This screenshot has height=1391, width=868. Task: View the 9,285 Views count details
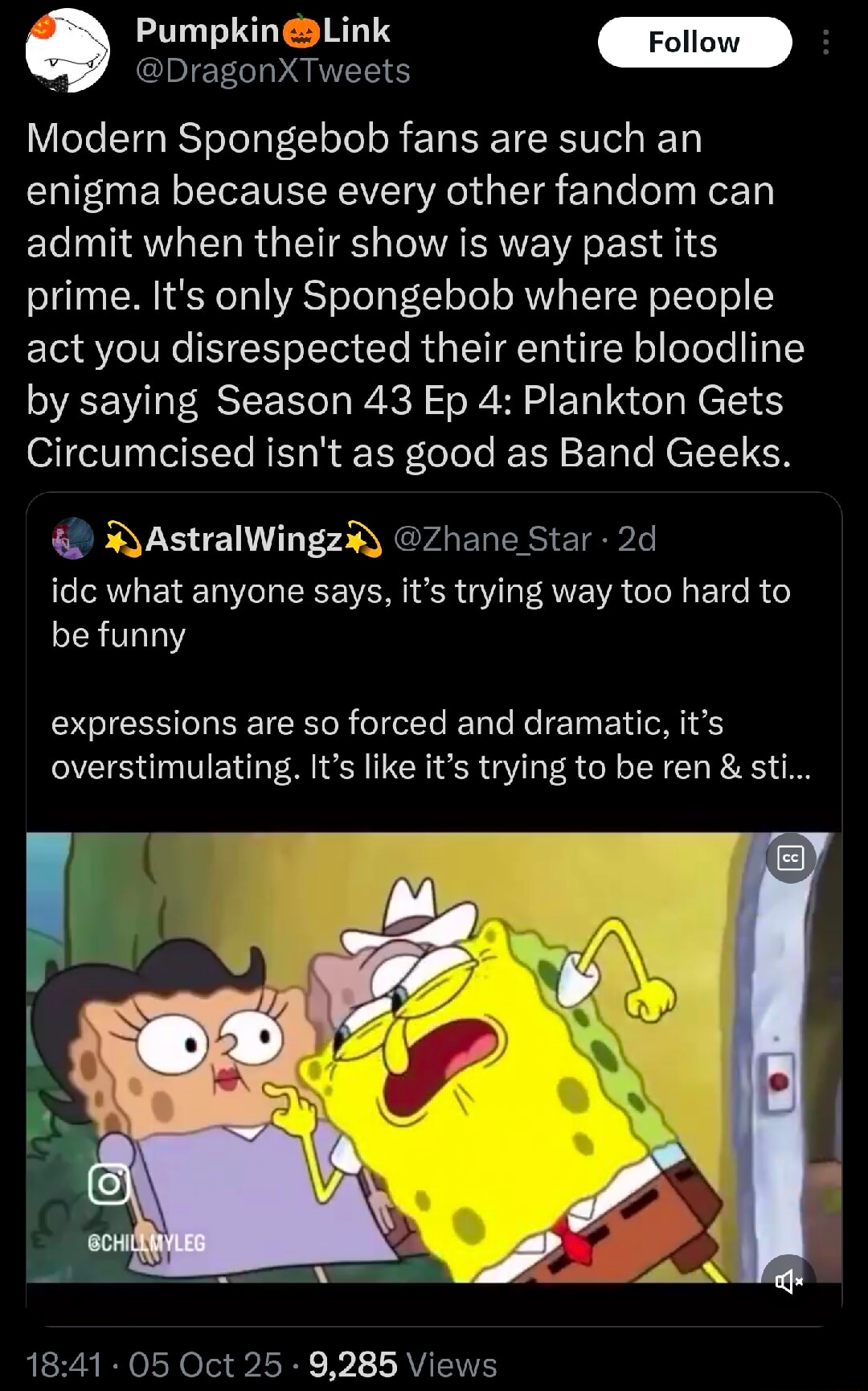point(403,1364)
